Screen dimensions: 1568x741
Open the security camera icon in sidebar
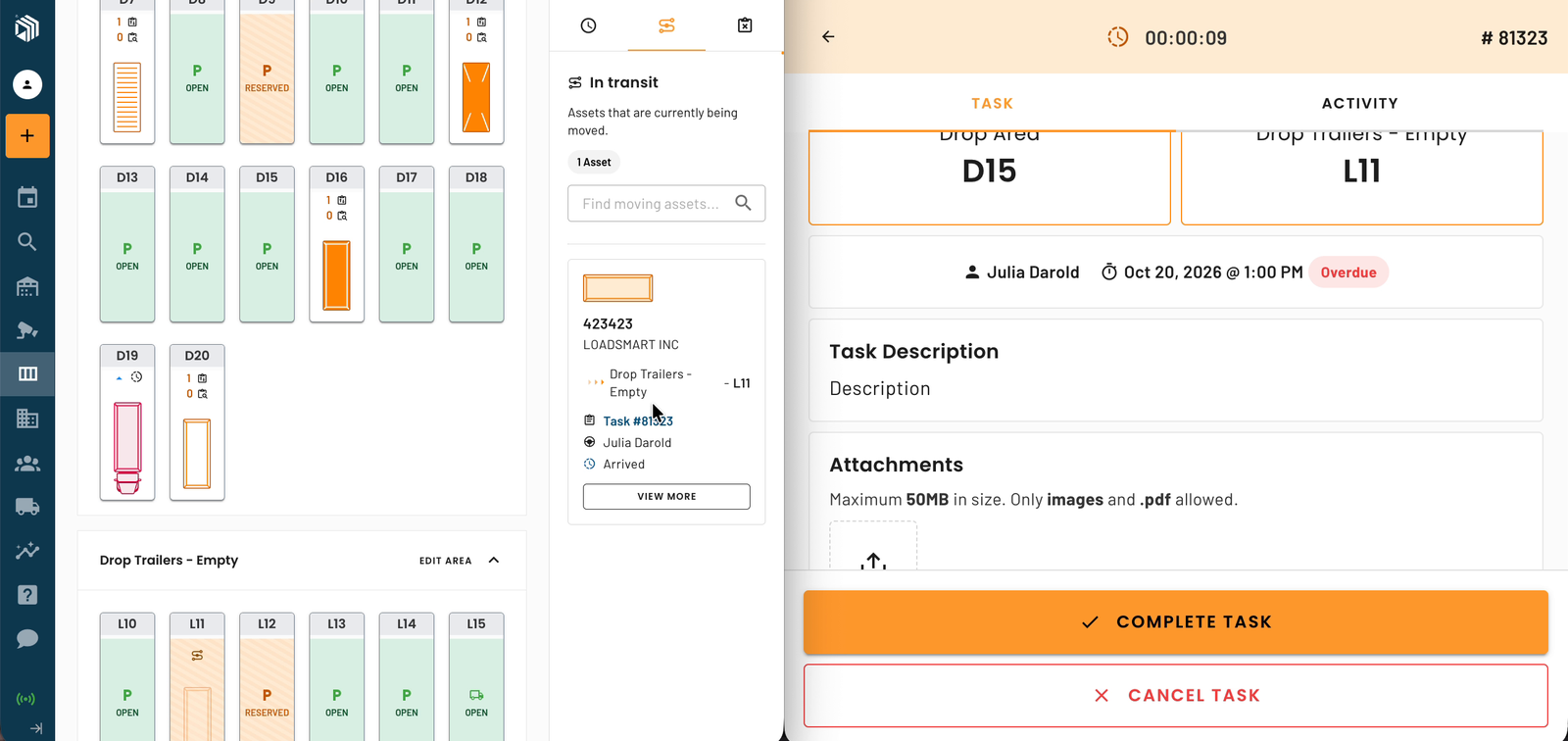pos(27,330)
